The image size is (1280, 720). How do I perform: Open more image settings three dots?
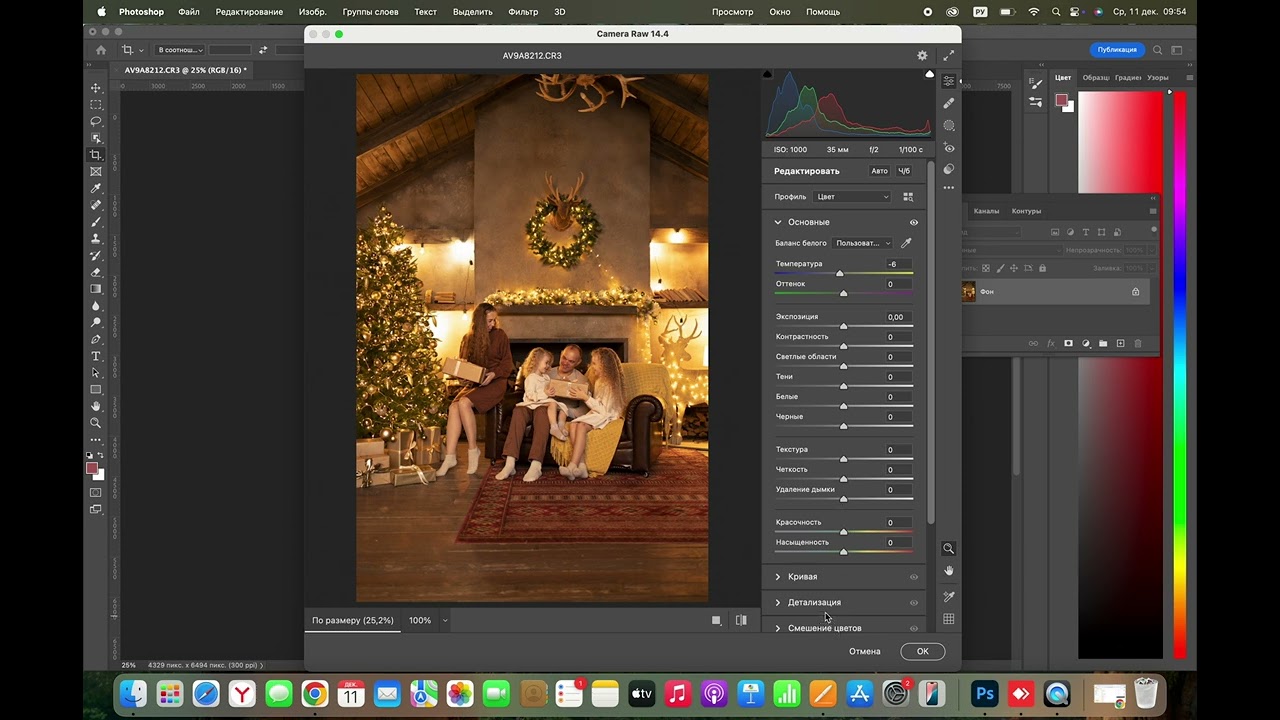[949, 188]
